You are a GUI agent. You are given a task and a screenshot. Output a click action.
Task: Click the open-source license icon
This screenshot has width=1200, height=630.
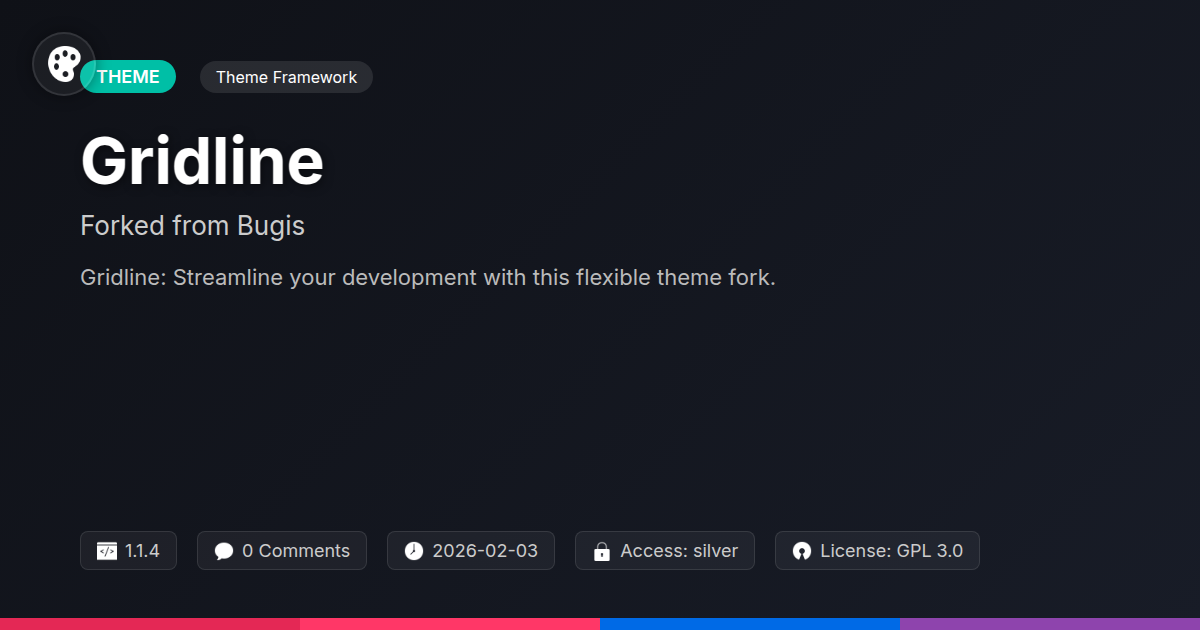(x=802, y=551)
